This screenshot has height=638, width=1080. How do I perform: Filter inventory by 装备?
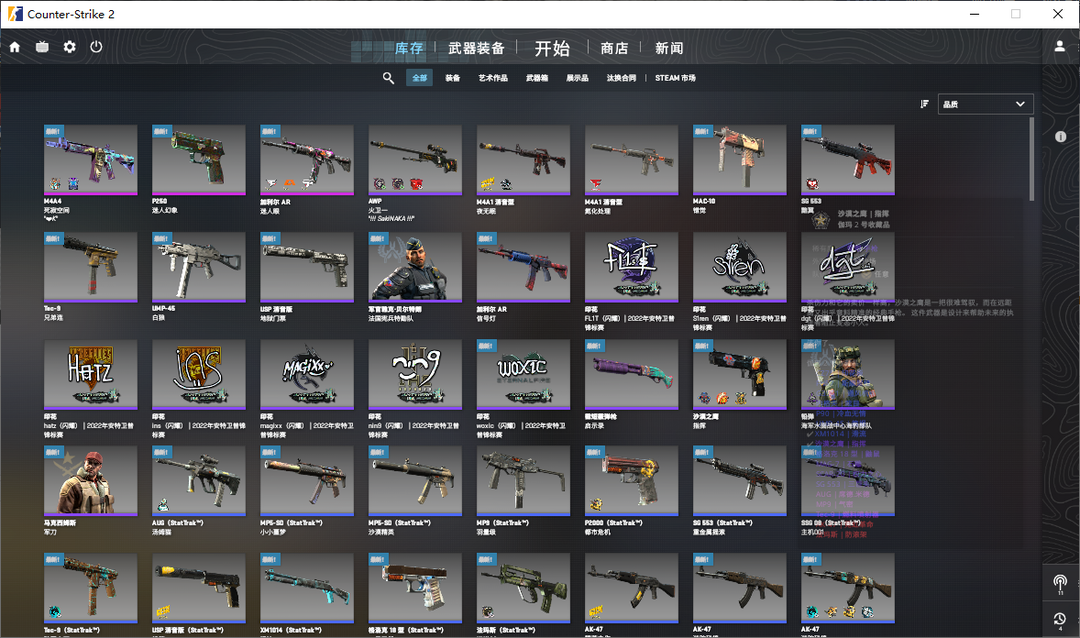pyautogui.click(x=453, y=78)
